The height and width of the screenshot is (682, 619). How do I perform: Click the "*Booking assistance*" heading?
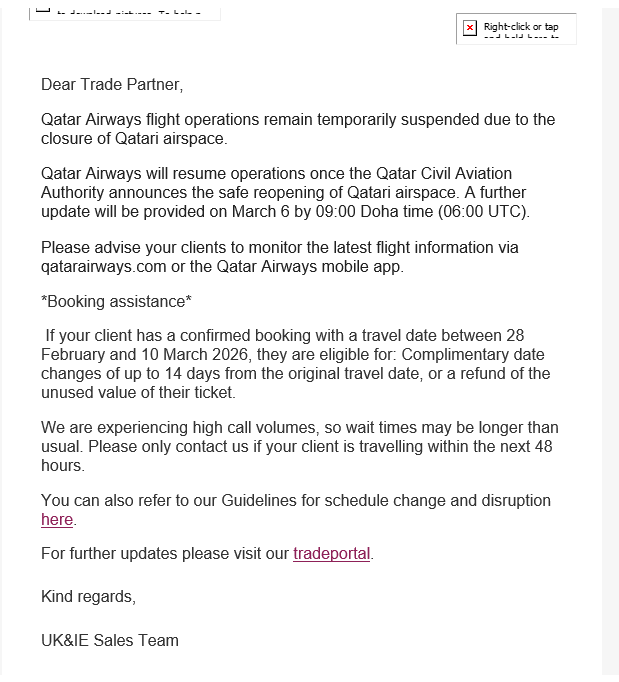(x=116, y=301)
